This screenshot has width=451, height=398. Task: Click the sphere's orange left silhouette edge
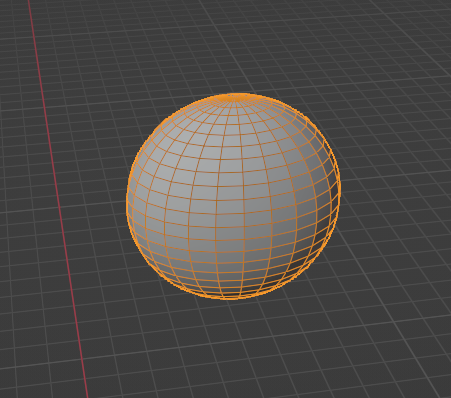(x=127, y=200)
